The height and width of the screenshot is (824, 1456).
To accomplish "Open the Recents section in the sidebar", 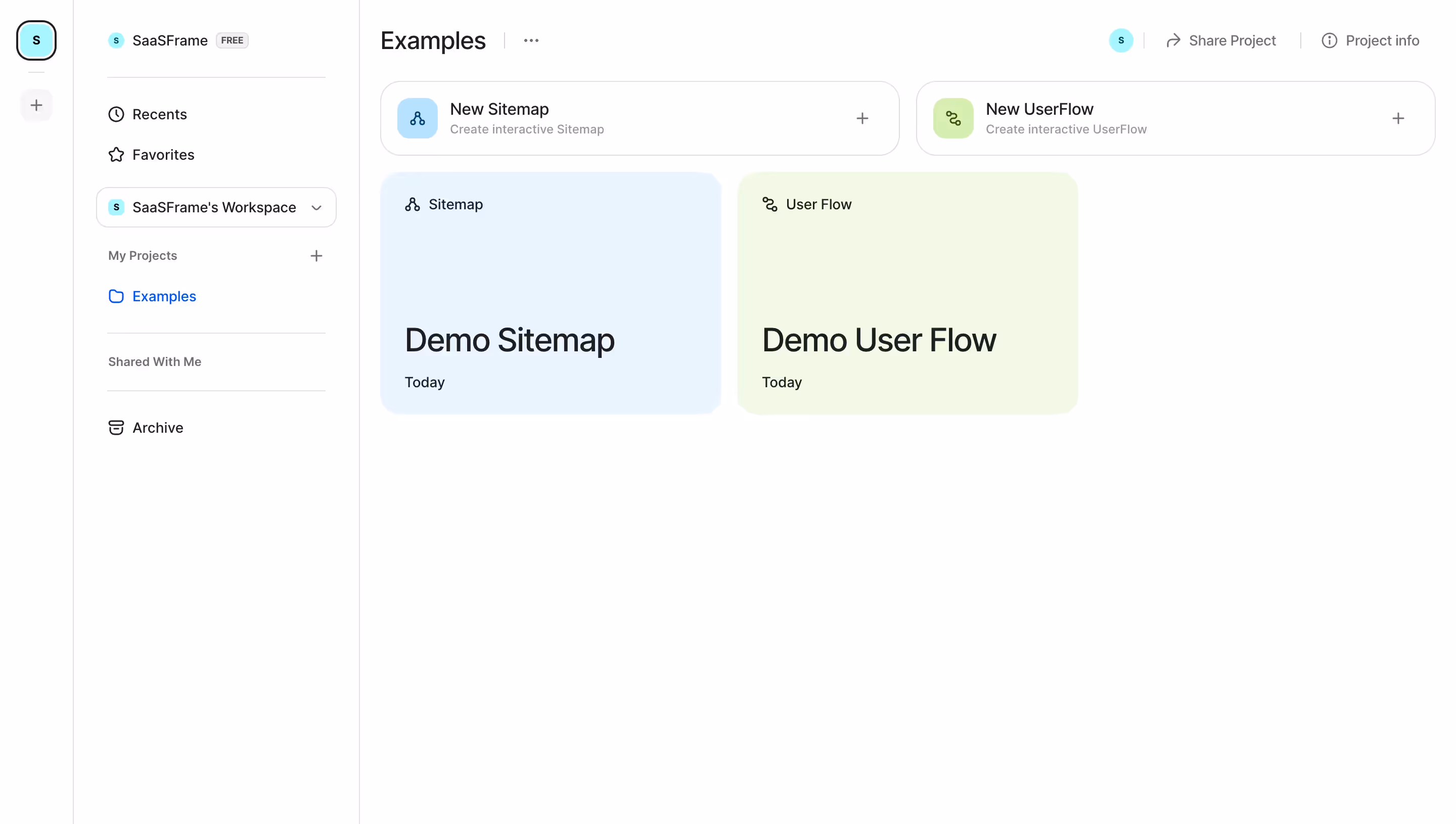I will 160,114.
